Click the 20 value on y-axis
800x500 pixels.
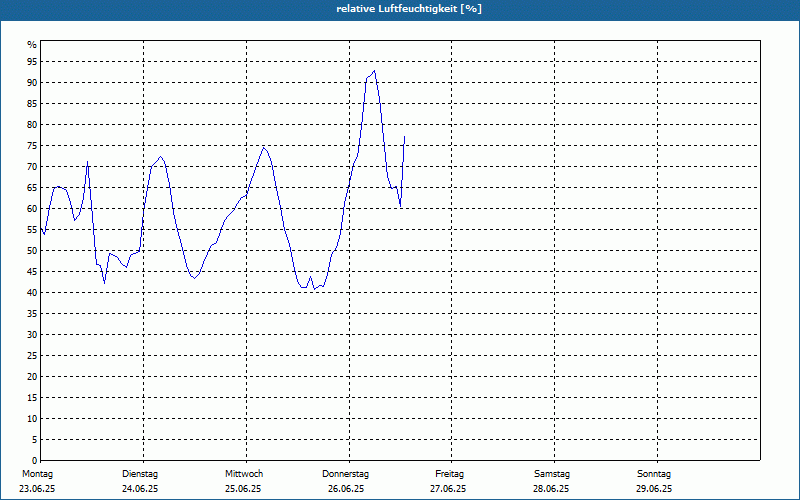point(32,377)
